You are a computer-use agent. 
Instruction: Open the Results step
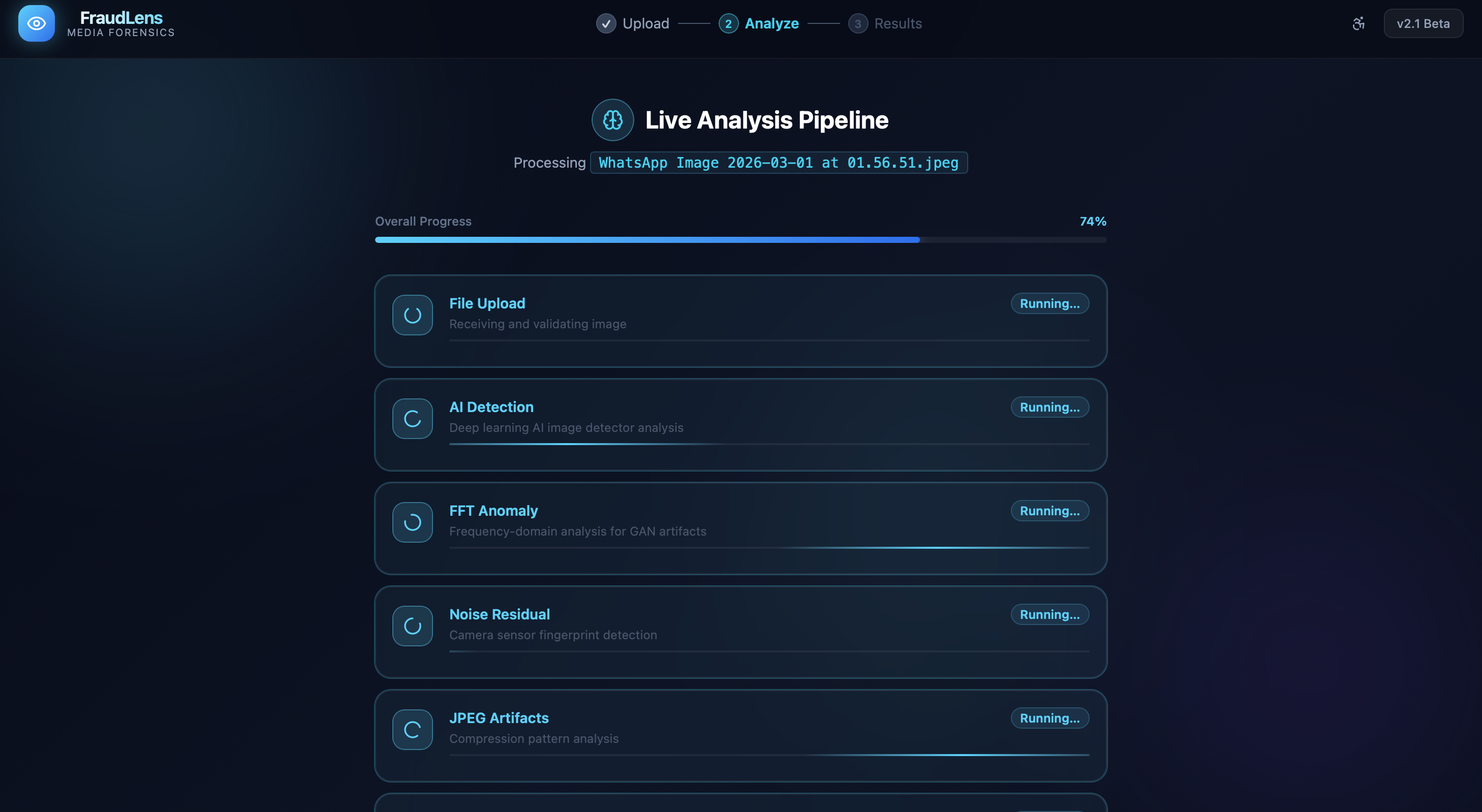(885, 23)
